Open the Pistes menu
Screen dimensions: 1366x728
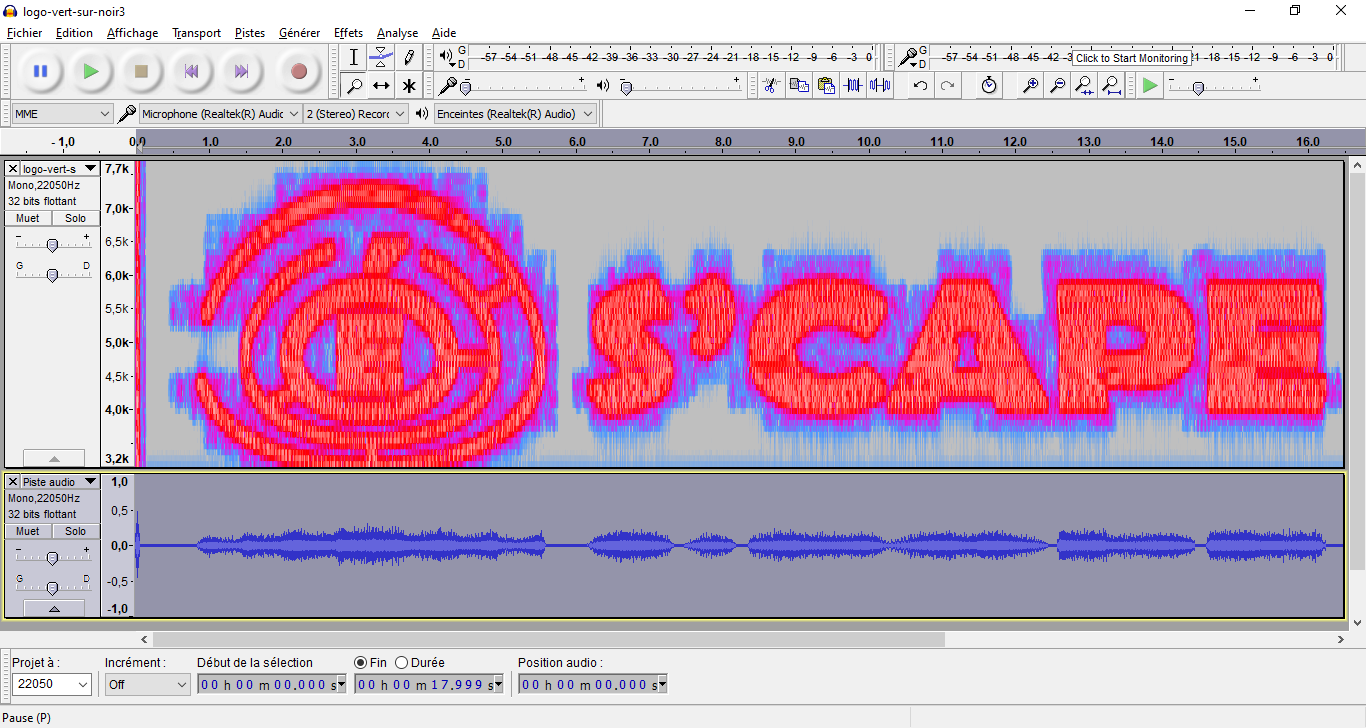(x=250, y=33)
